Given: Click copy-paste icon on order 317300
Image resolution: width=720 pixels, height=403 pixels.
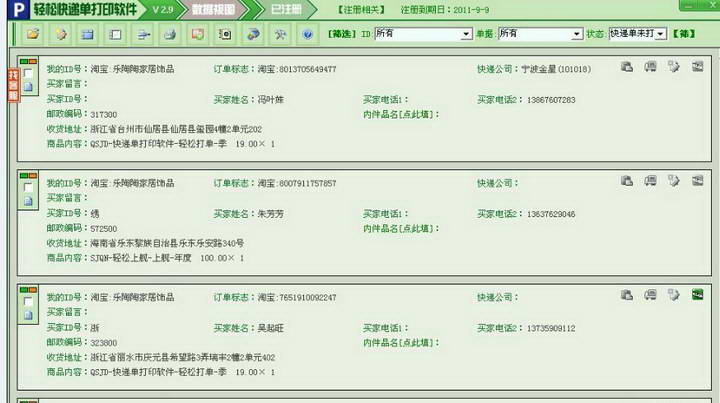Looking at the screenshot, I should (627, 67).
